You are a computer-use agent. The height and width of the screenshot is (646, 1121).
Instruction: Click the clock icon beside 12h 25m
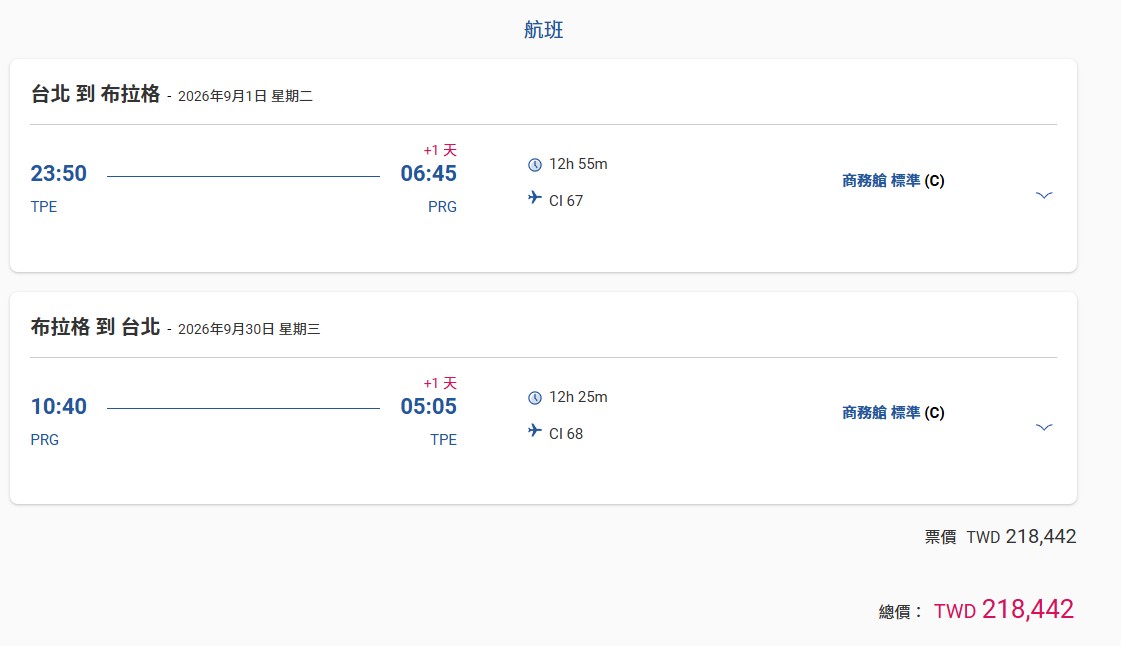click(535, 398)
